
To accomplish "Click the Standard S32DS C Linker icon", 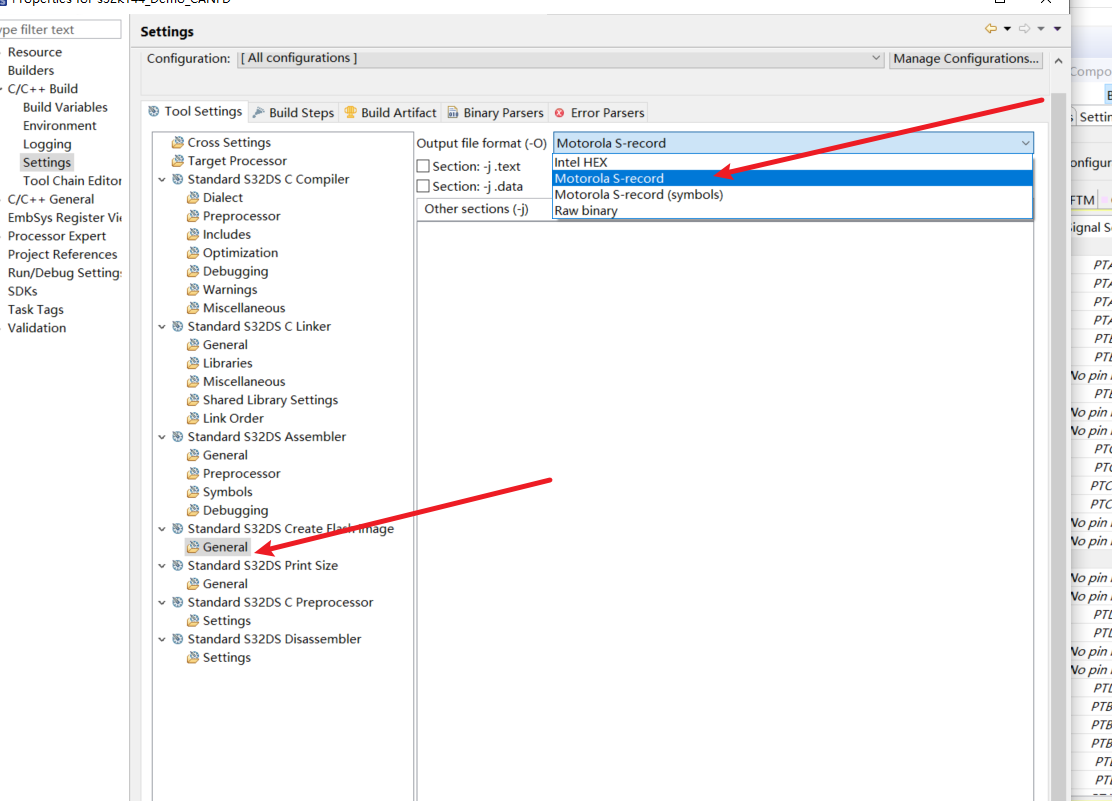I will pyautogui.click(x=178, y=326).
